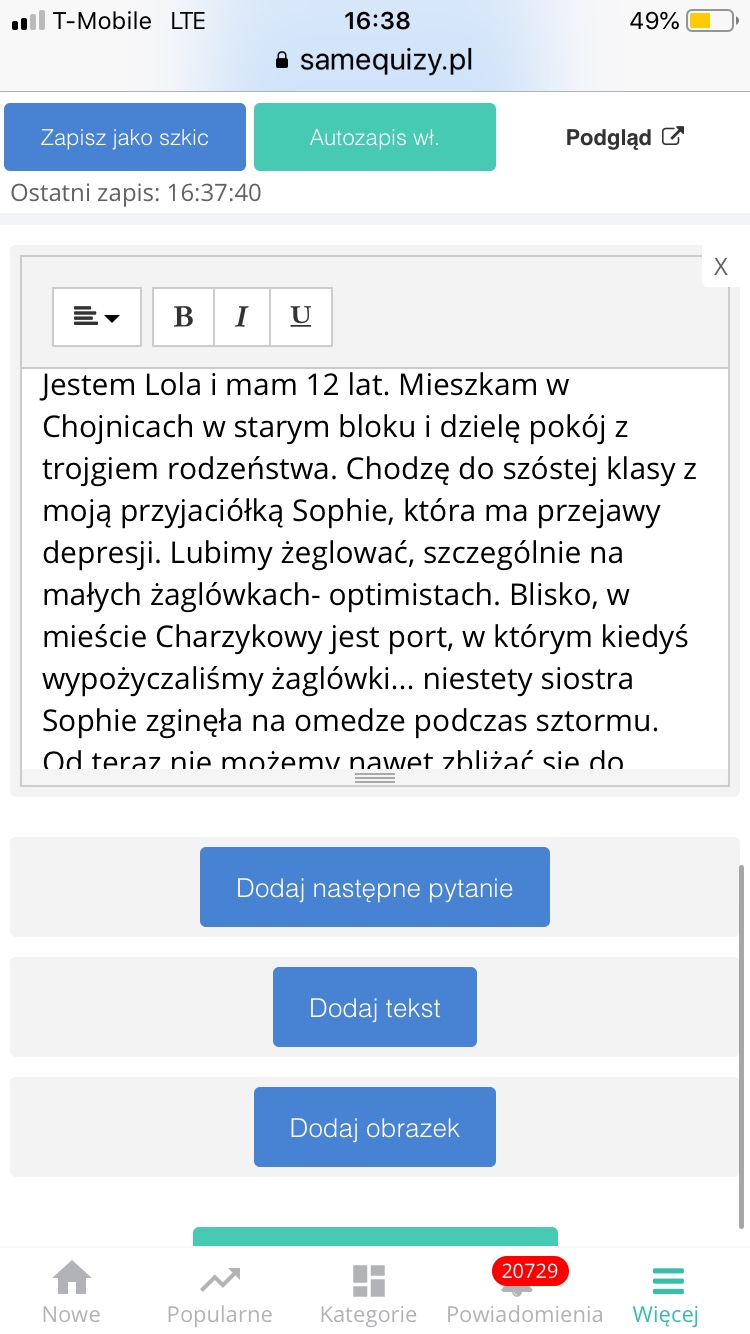Open the text alignment dropdown
Viewport: 750px width, 1334px height.
(x=97, y=317)
